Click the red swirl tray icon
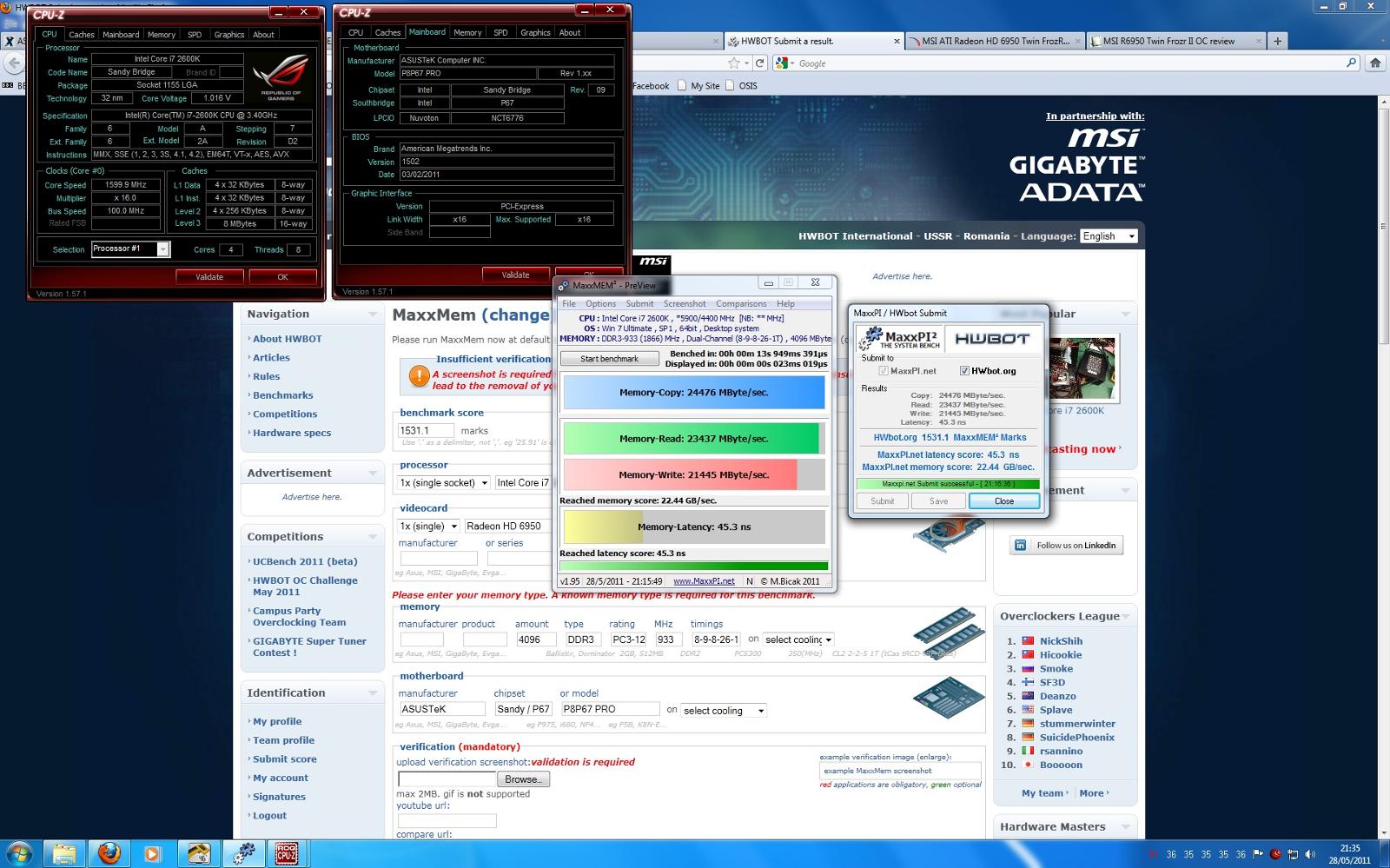This screenshot has height=868, width=1390. click(x=1275, y=854)
